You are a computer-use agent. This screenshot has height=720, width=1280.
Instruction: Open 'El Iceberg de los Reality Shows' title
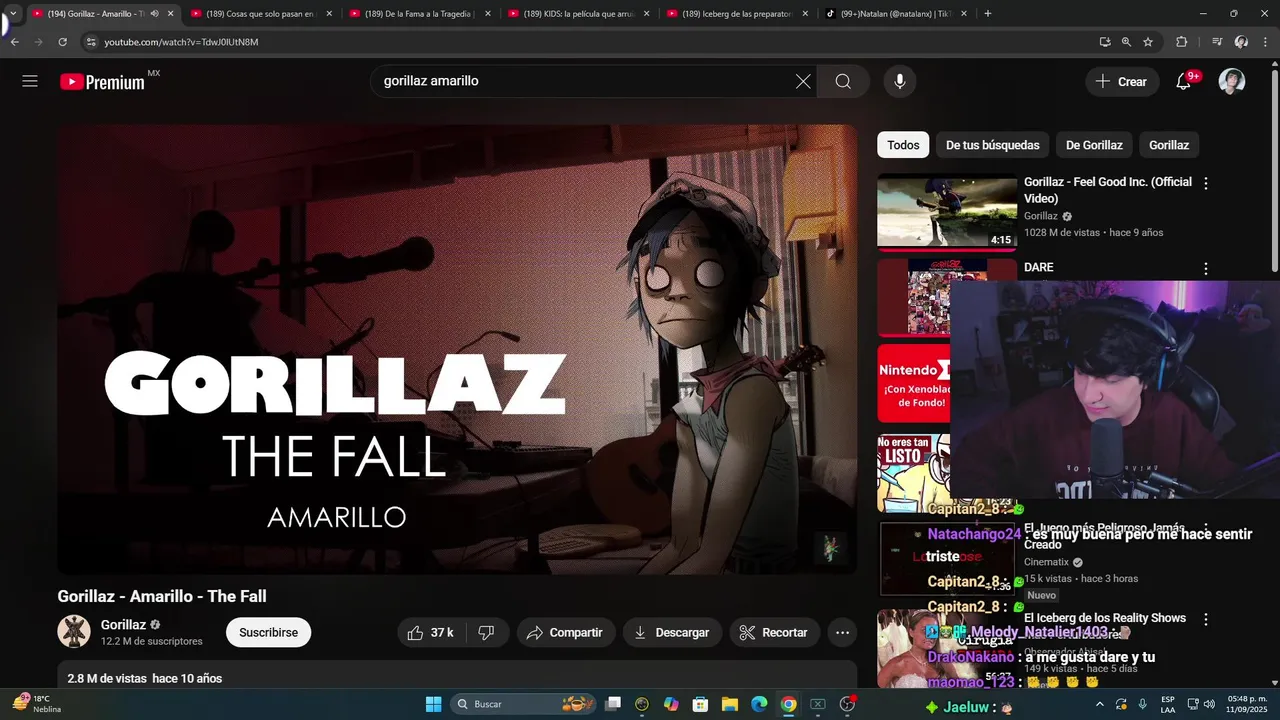tap(1105, 618)
